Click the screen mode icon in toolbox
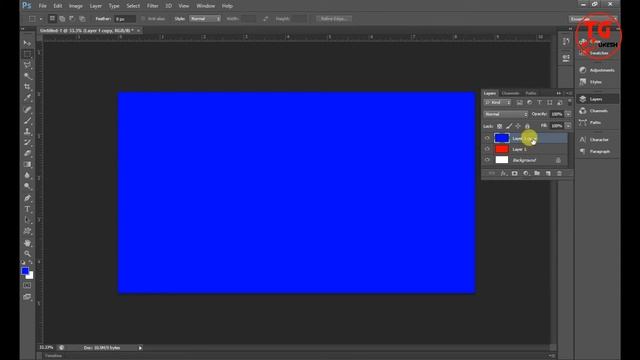The width and height of the screenshot is (640, 360). pyautogui.click(x=27, y=297)
